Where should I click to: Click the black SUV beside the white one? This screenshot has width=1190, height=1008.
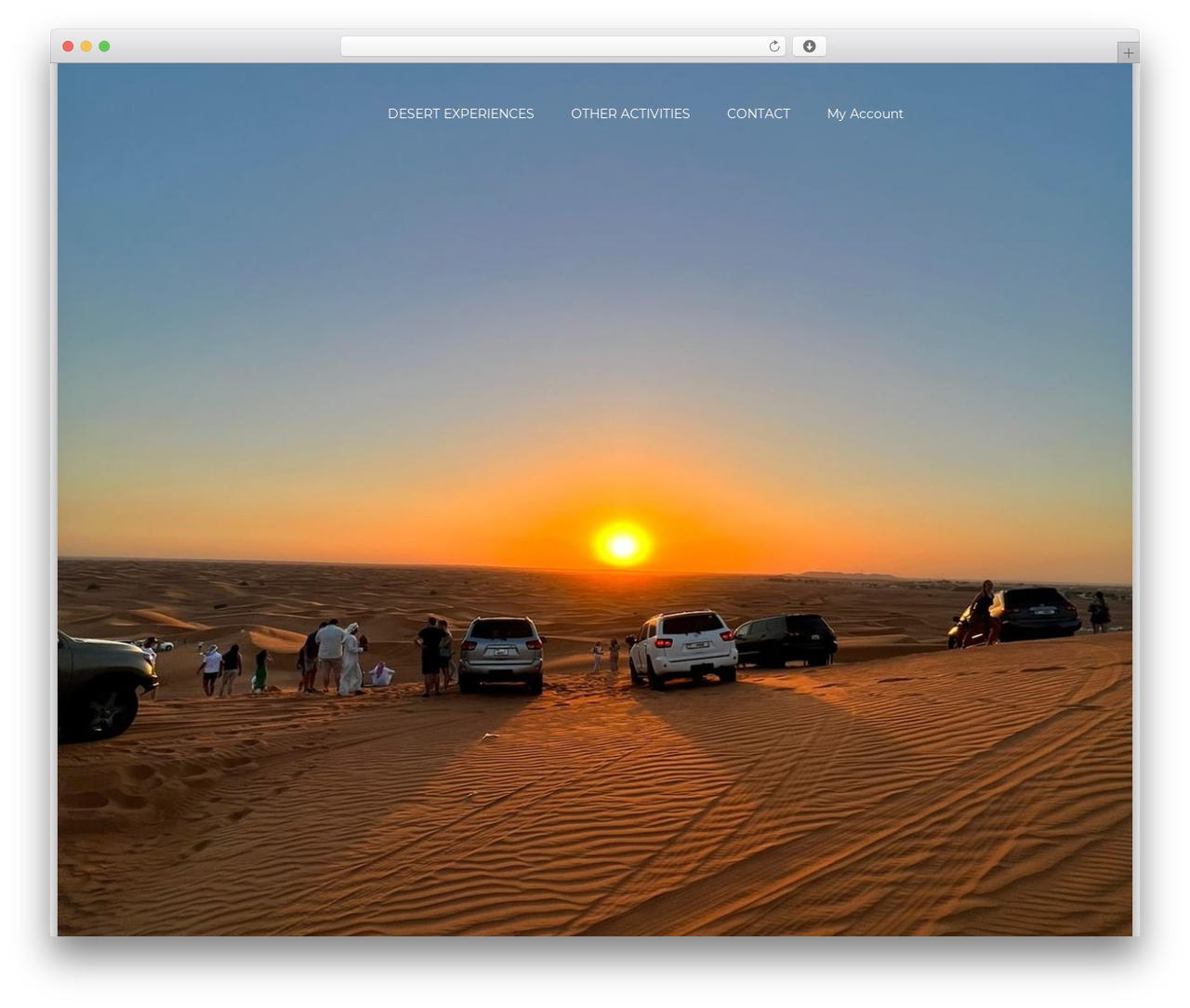click(x=787, y=640)
